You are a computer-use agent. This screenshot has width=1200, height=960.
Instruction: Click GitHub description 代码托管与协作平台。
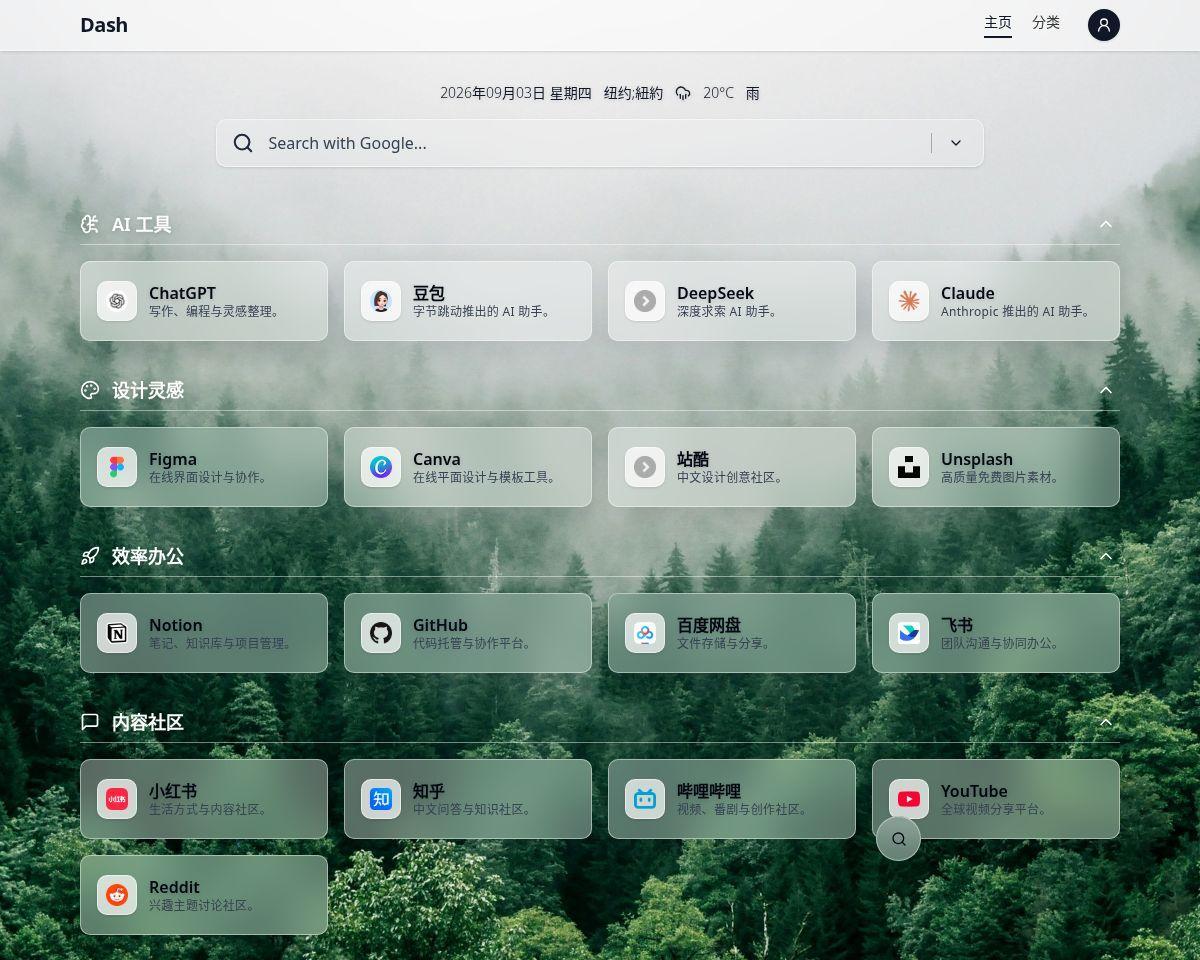[475, 643]
